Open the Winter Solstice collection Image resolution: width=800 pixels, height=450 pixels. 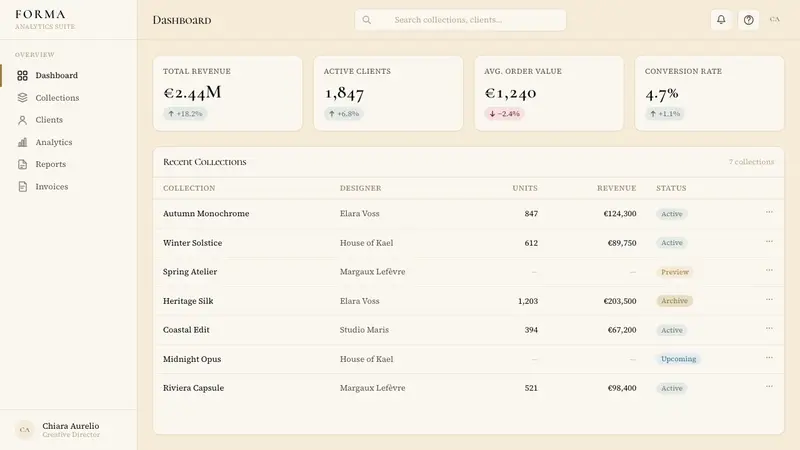point(192,243)
